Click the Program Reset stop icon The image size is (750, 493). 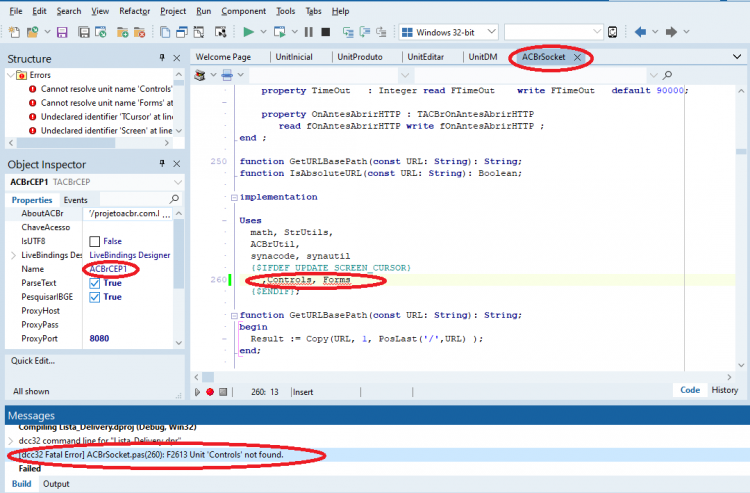(x=326, y=32)
